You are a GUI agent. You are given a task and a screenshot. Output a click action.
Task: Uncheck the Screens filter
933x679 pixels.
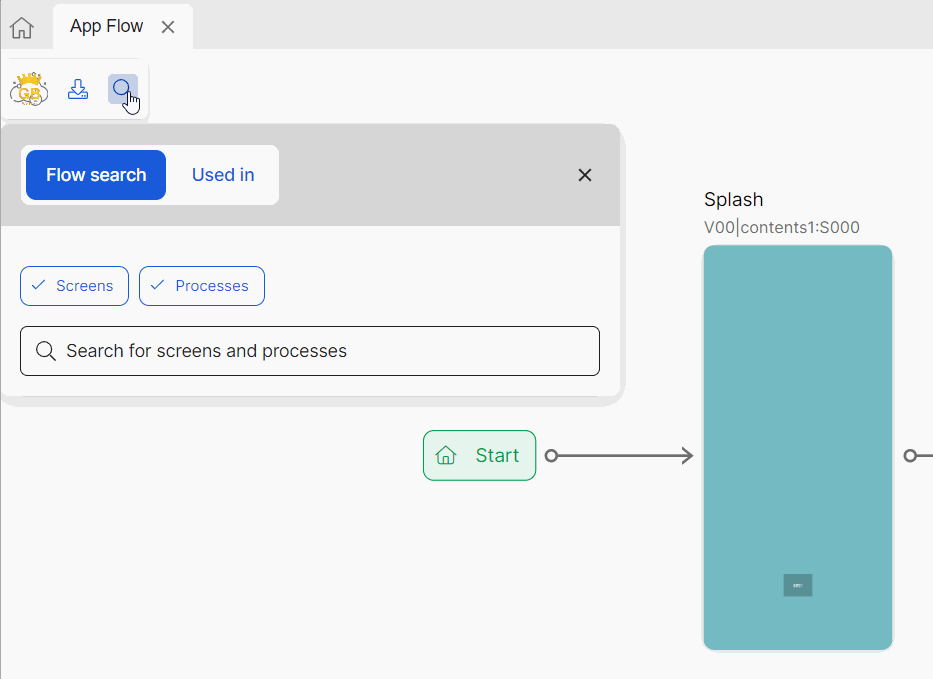pyautogui.click(x=74, y=286)
